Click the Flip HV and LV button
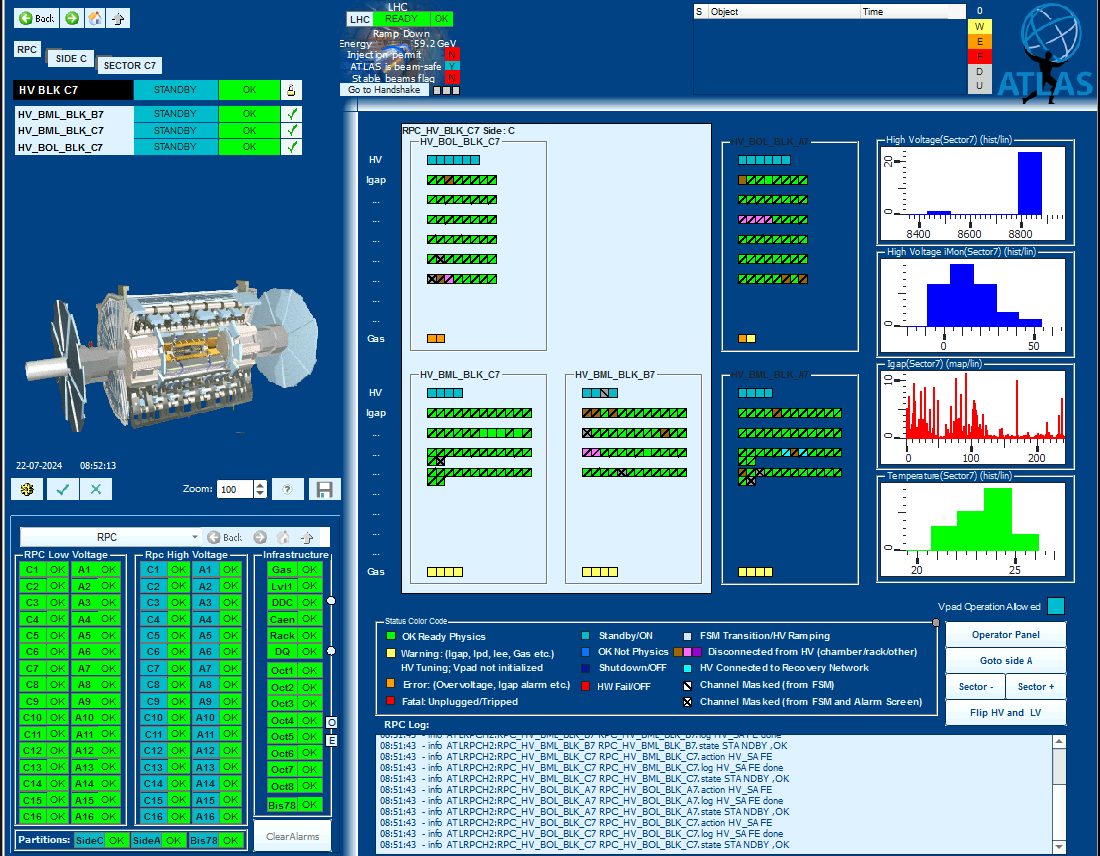1100x856 pixels. (1005, 713)
